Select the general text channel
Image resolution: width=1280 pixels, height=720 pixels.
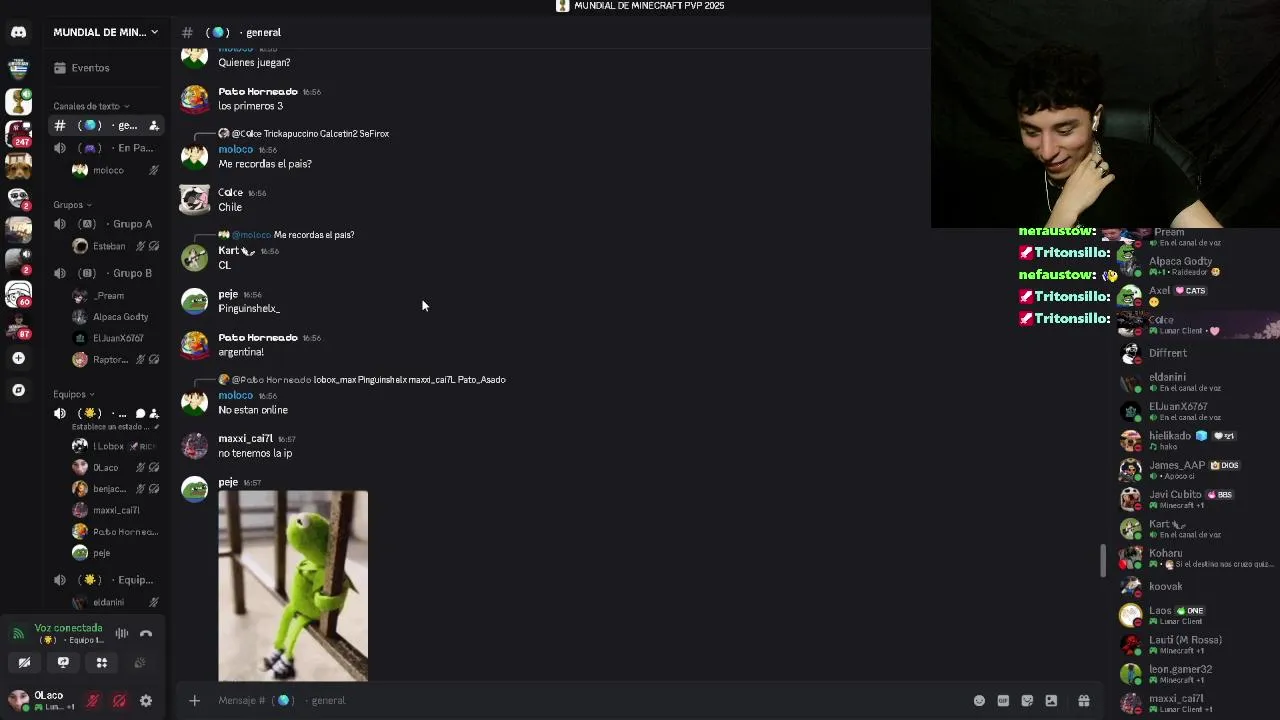(x=106, y=125)
